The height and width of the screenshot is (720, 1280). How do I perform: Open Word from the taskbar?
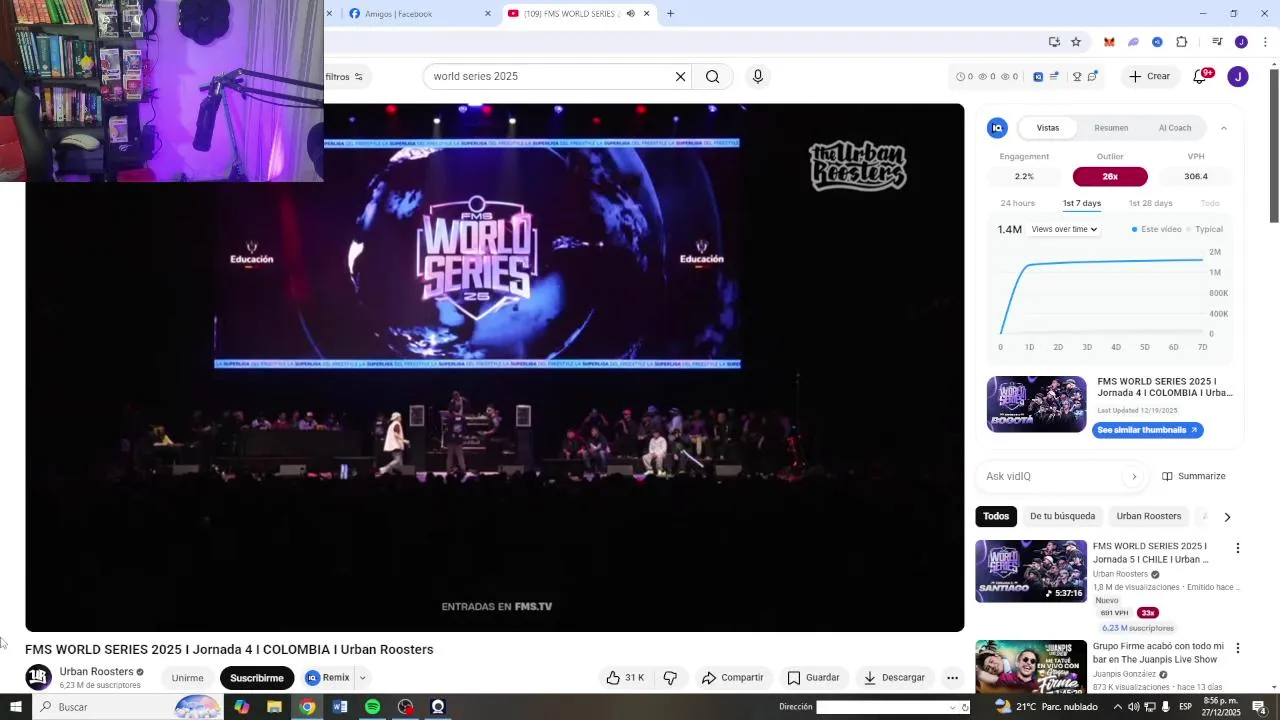[340, 707]
